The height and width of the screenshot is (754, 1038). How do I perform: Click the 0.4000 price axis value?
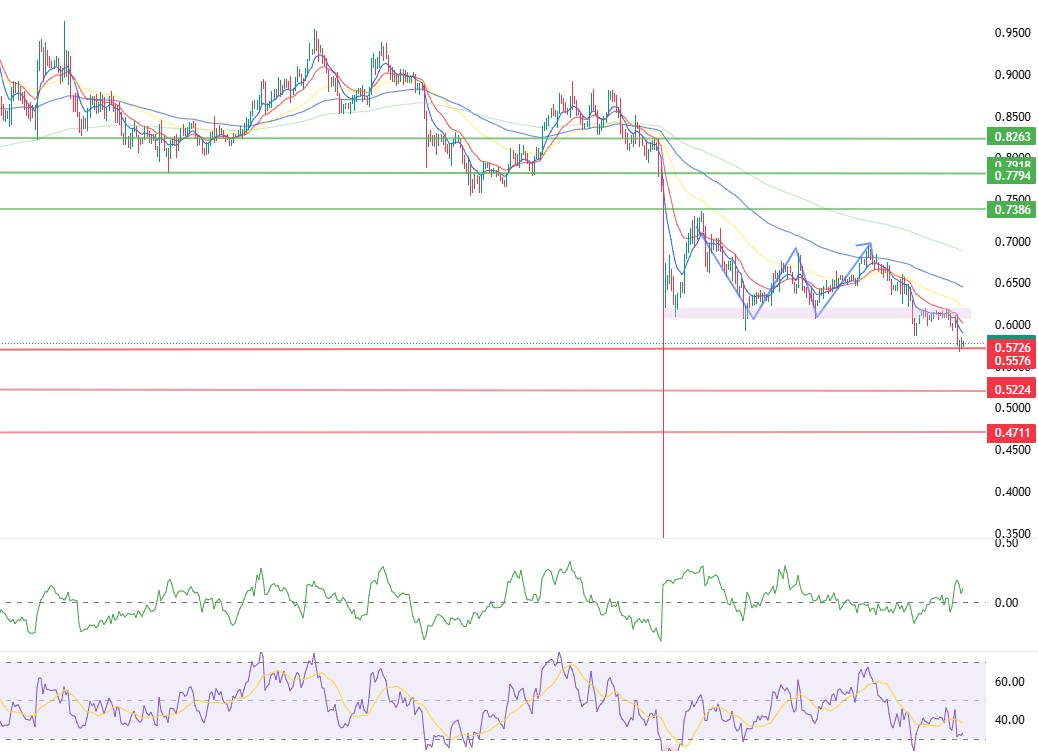pos(1011,492)
